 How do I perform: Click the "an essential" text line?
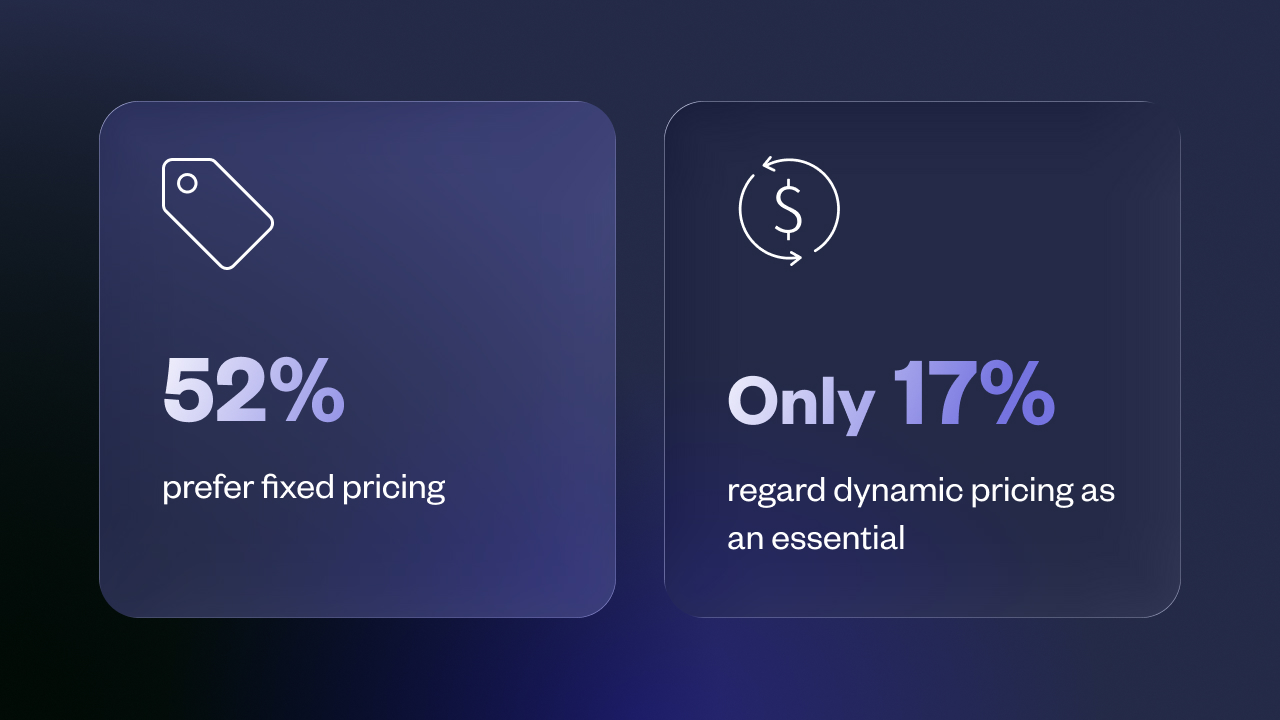coord(815,539)
